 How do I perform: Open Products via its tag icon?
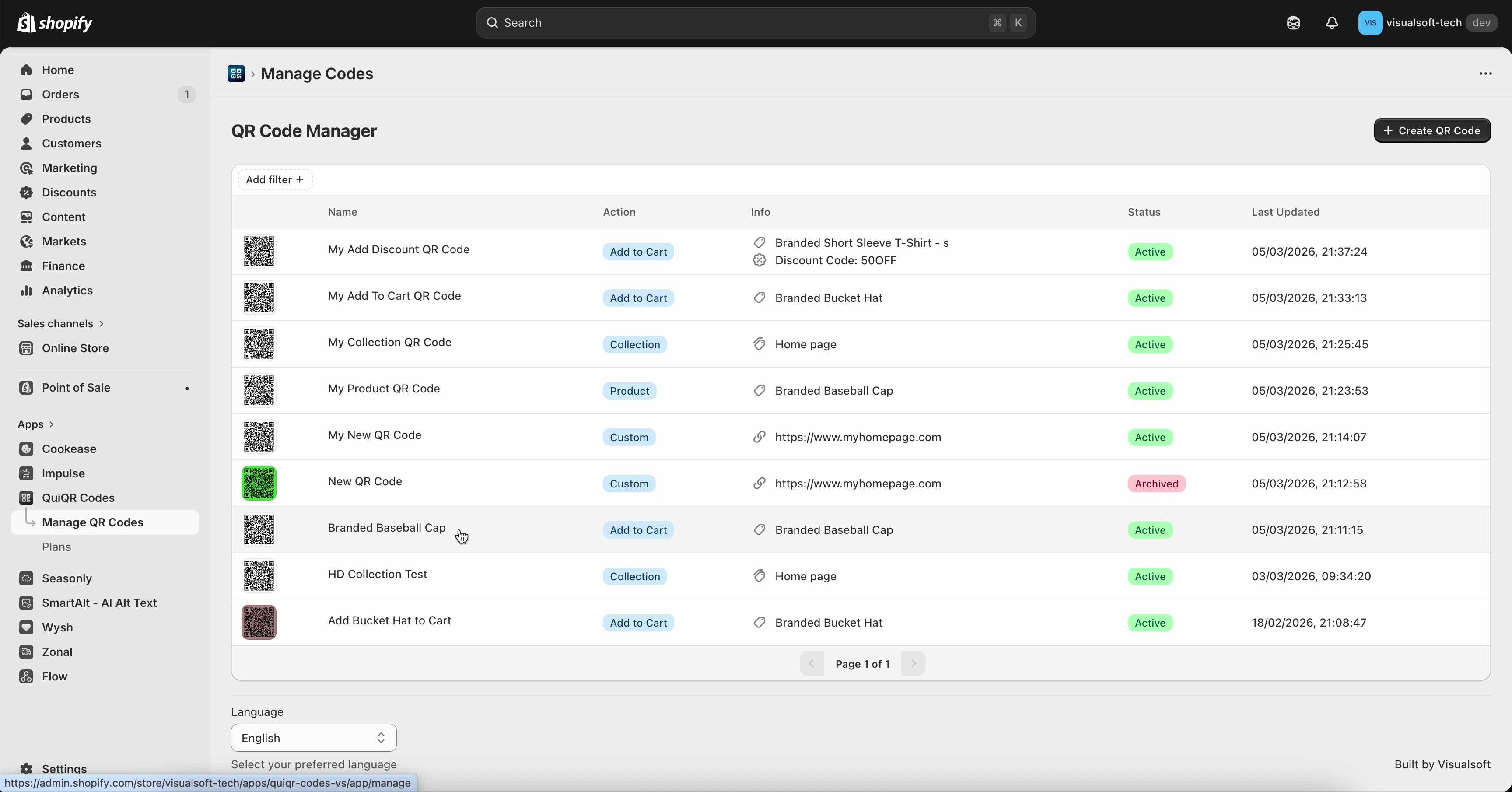pos(26,119)
